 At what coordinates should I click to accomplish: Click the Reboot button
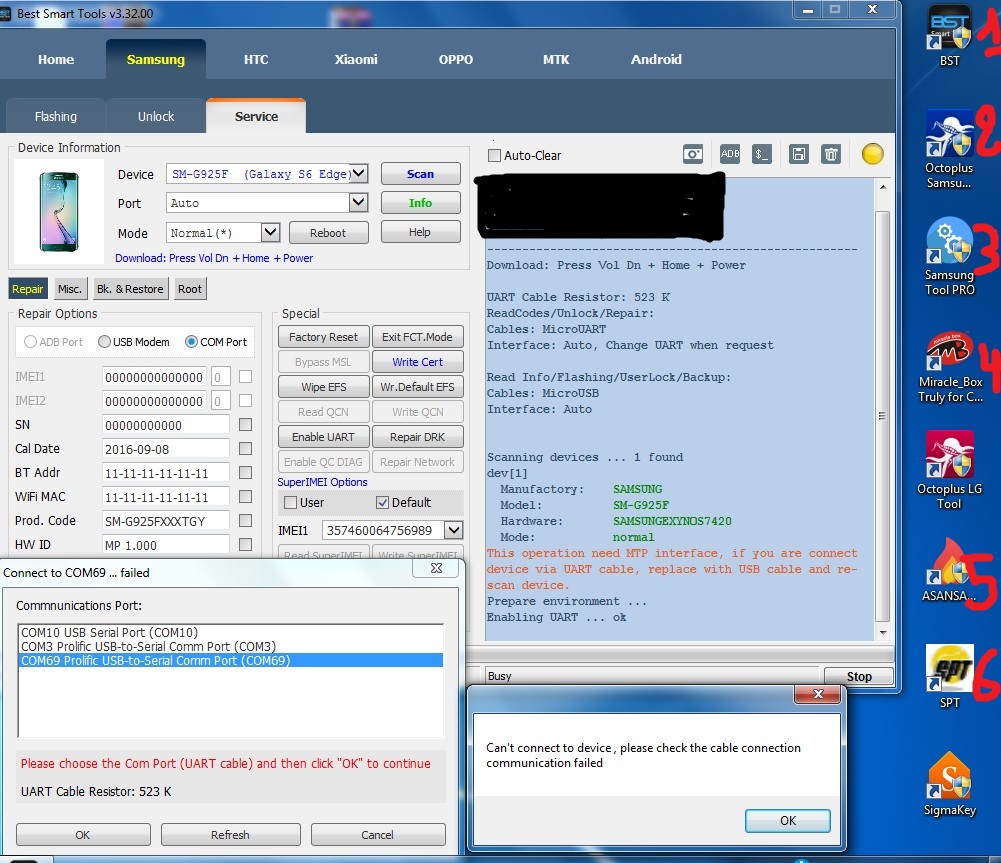pyautogui.click(x=328, y=233)
